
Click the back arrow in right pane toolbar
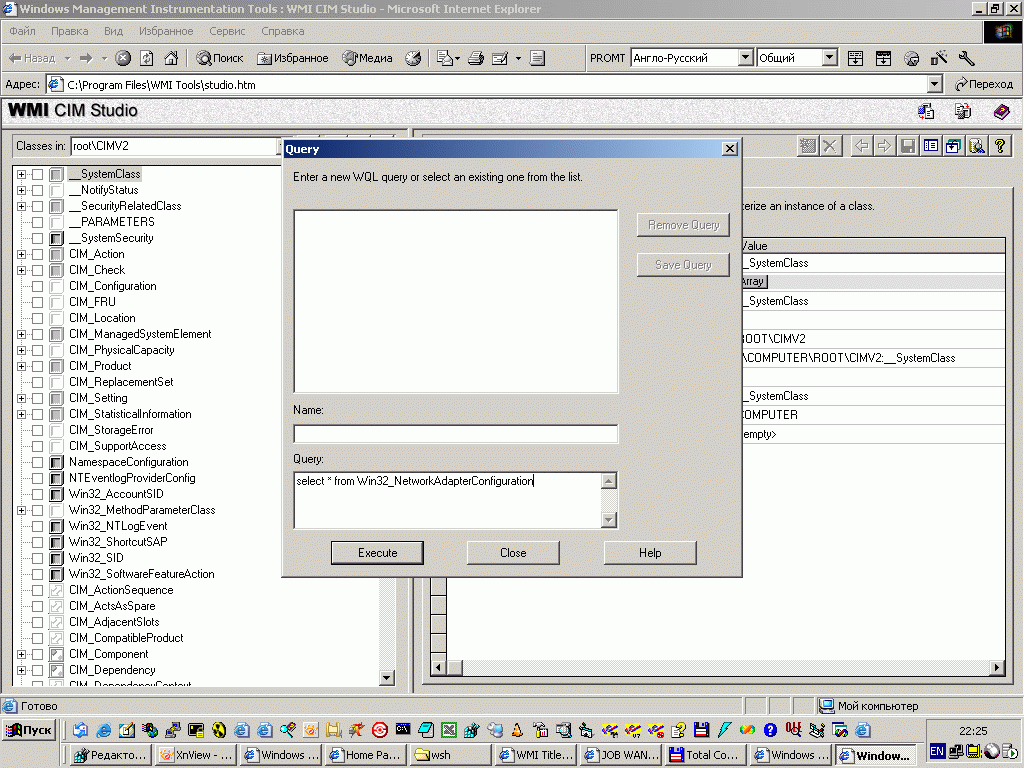point(861,146)
